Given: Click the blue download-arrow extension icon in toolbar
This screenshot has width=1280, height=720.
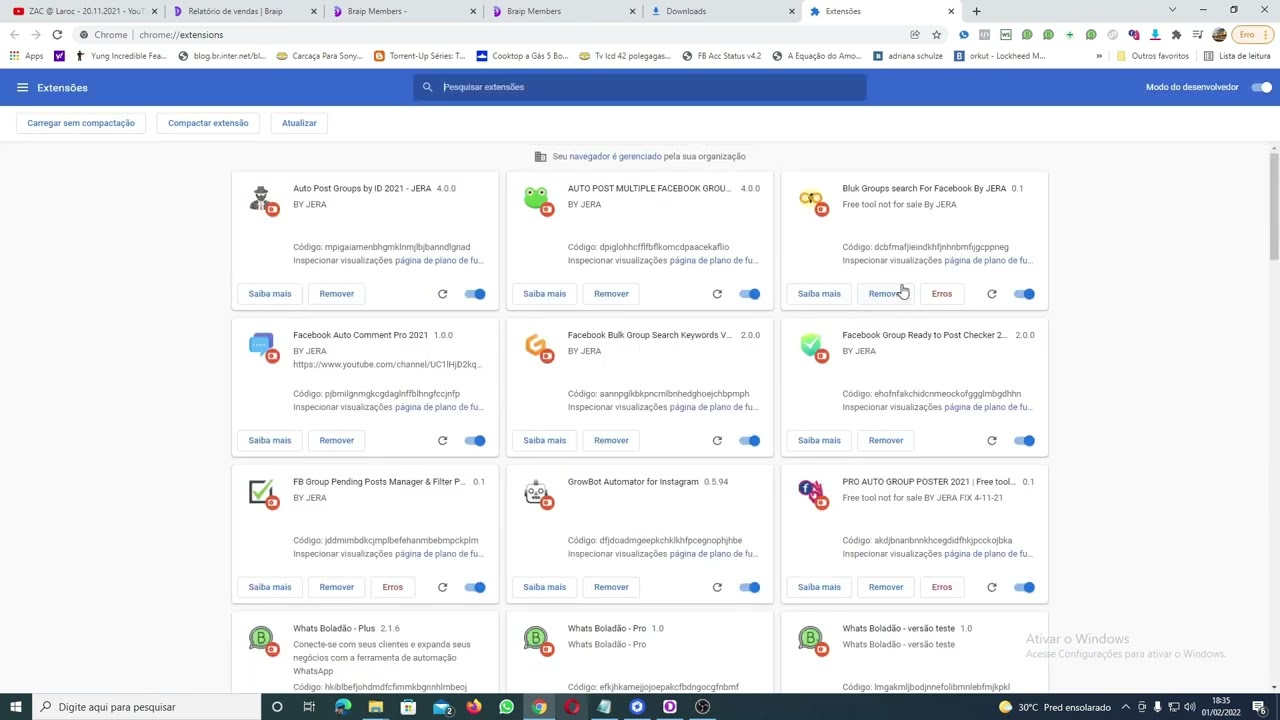Looking at the screenshot, I should click(1155, 34).
